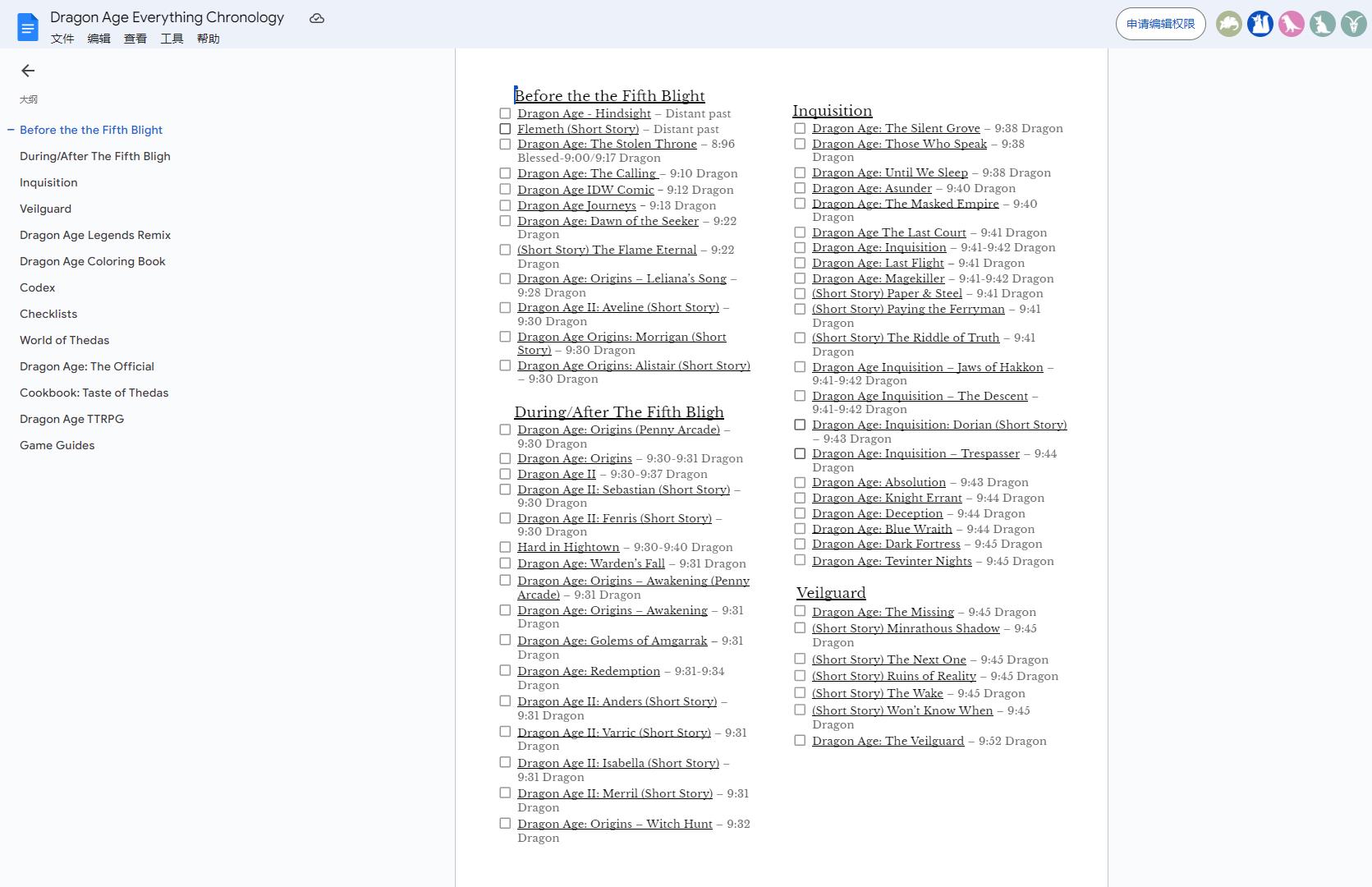
Task: Open the Dragon Age: Magekiller link
Action: (879, 278)
